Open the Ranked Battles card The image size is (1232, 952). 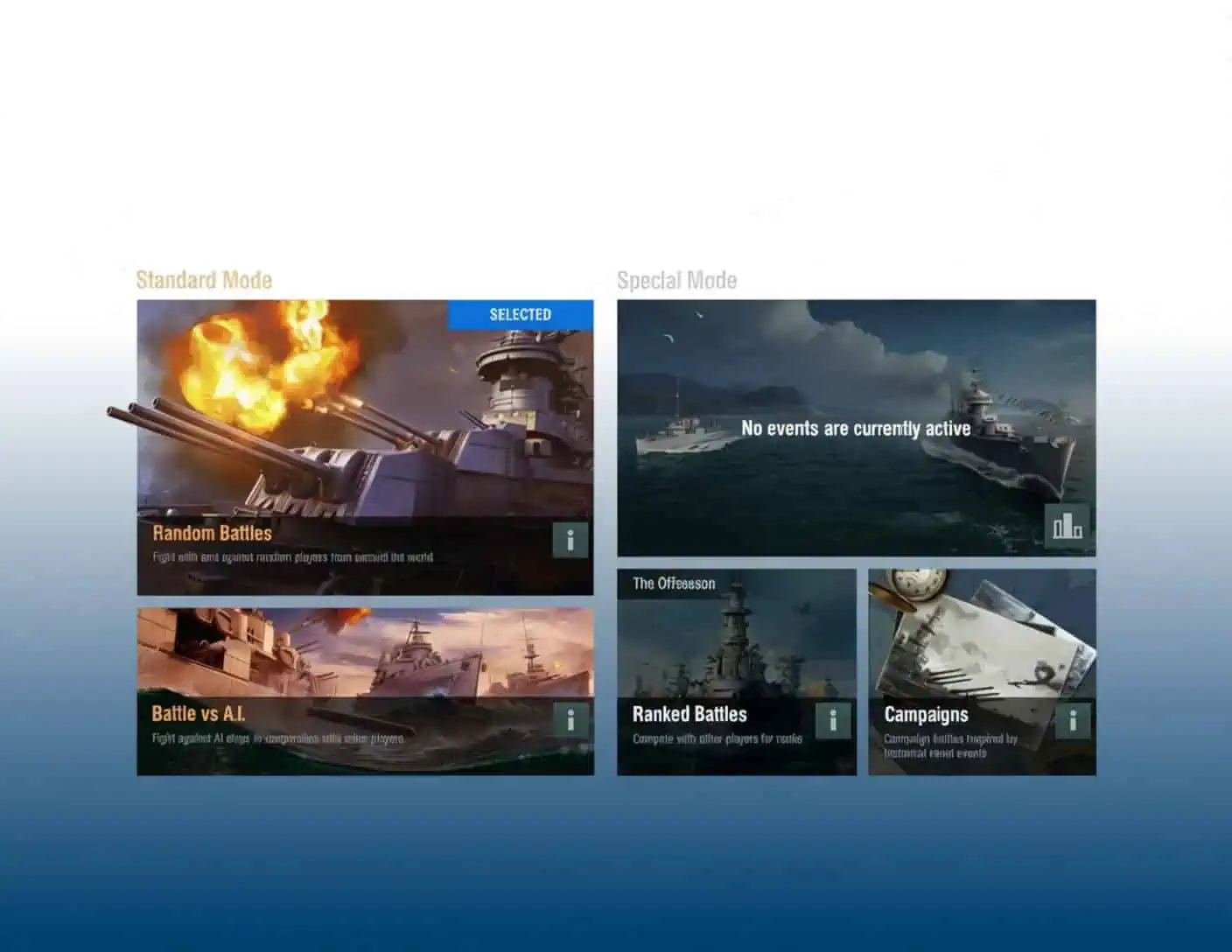737,672
